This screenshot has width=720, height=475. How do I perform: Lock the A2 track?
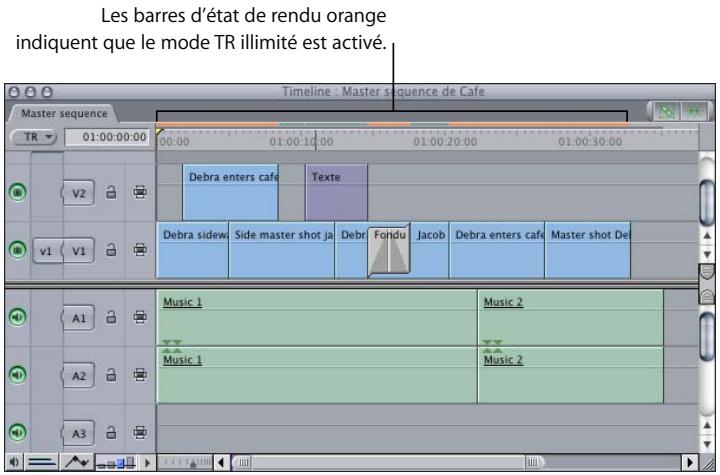click(x=111, y=375)
